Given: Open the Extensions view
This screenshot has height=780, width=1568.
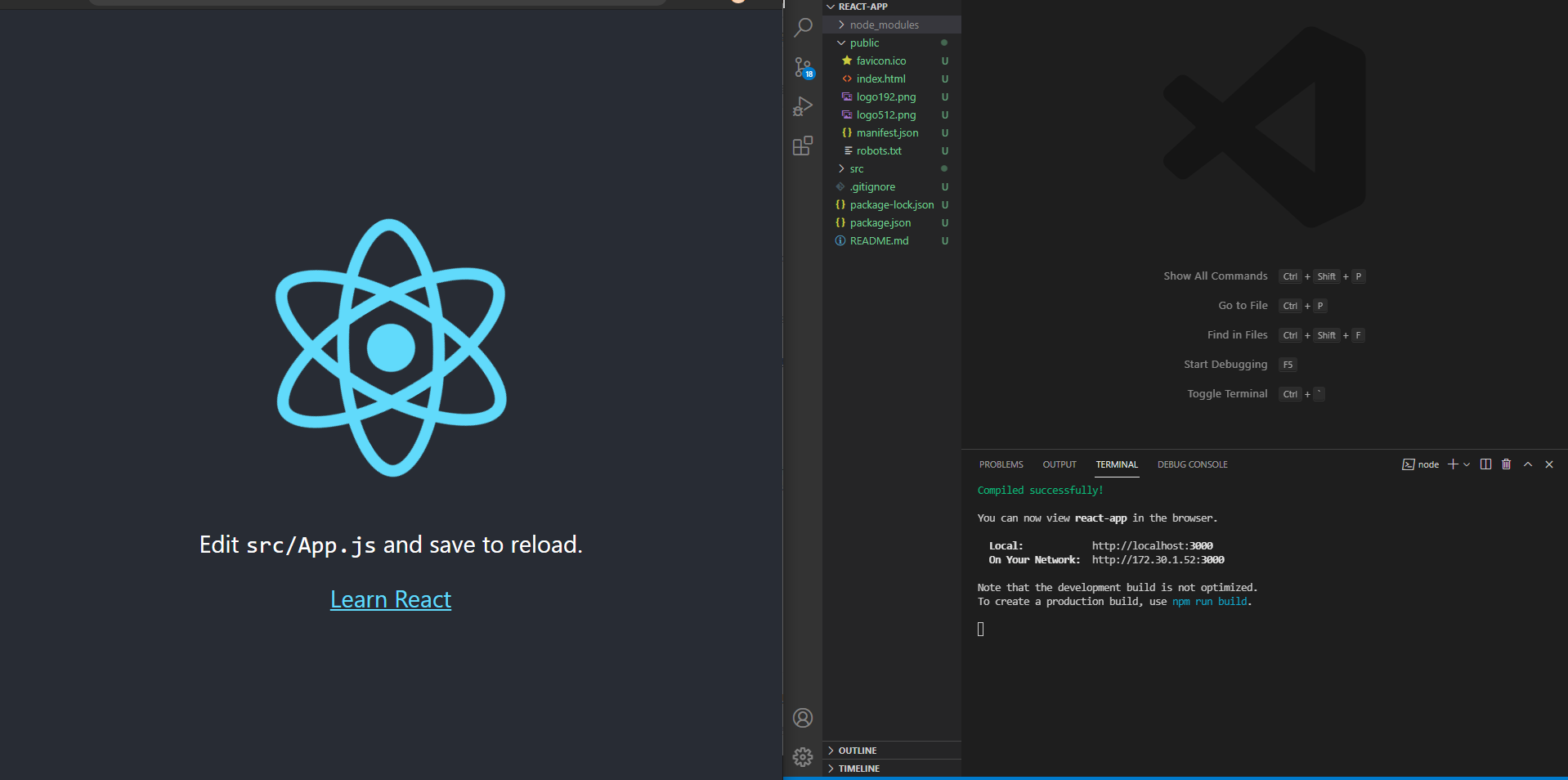Looking at the screenshot, I should (x=803, y=146).
